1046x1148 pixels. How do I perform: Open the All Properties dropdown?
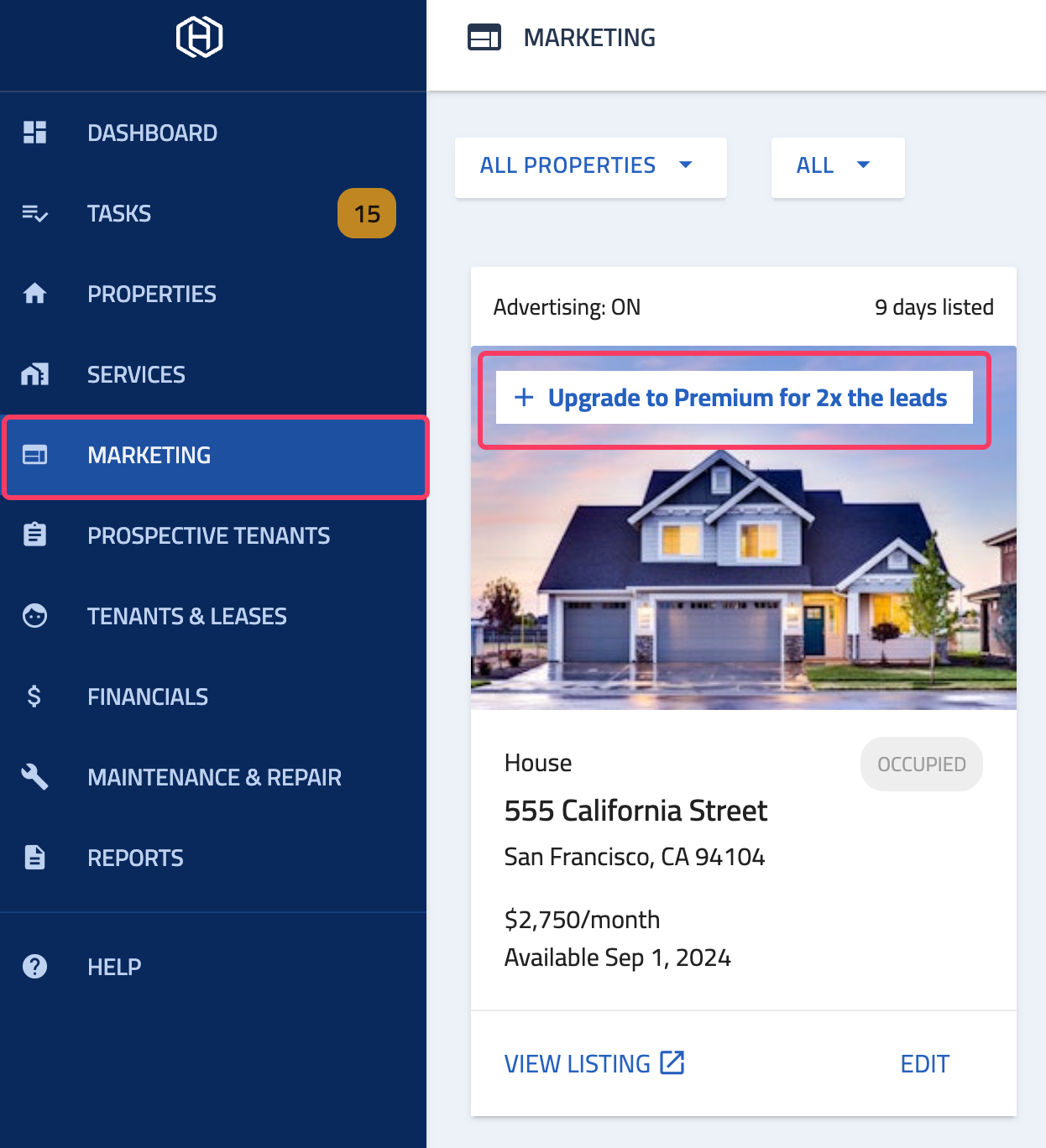point(591,167)
